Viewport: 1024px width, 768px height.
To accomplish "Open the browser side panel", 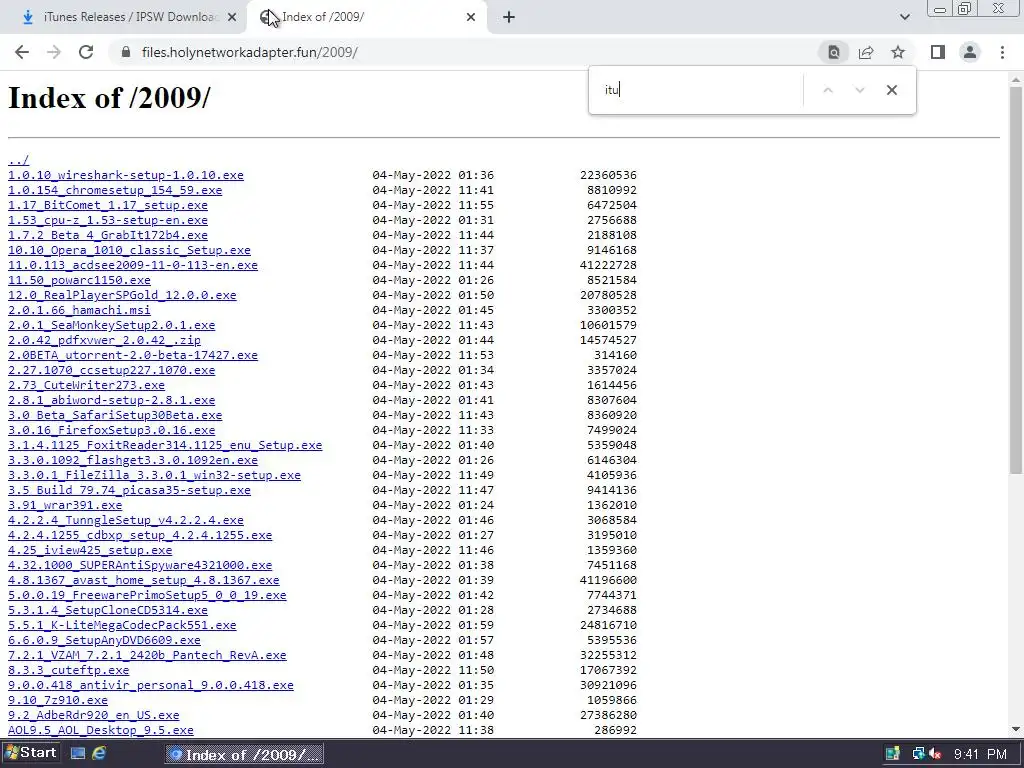I will tap(938, 52).
